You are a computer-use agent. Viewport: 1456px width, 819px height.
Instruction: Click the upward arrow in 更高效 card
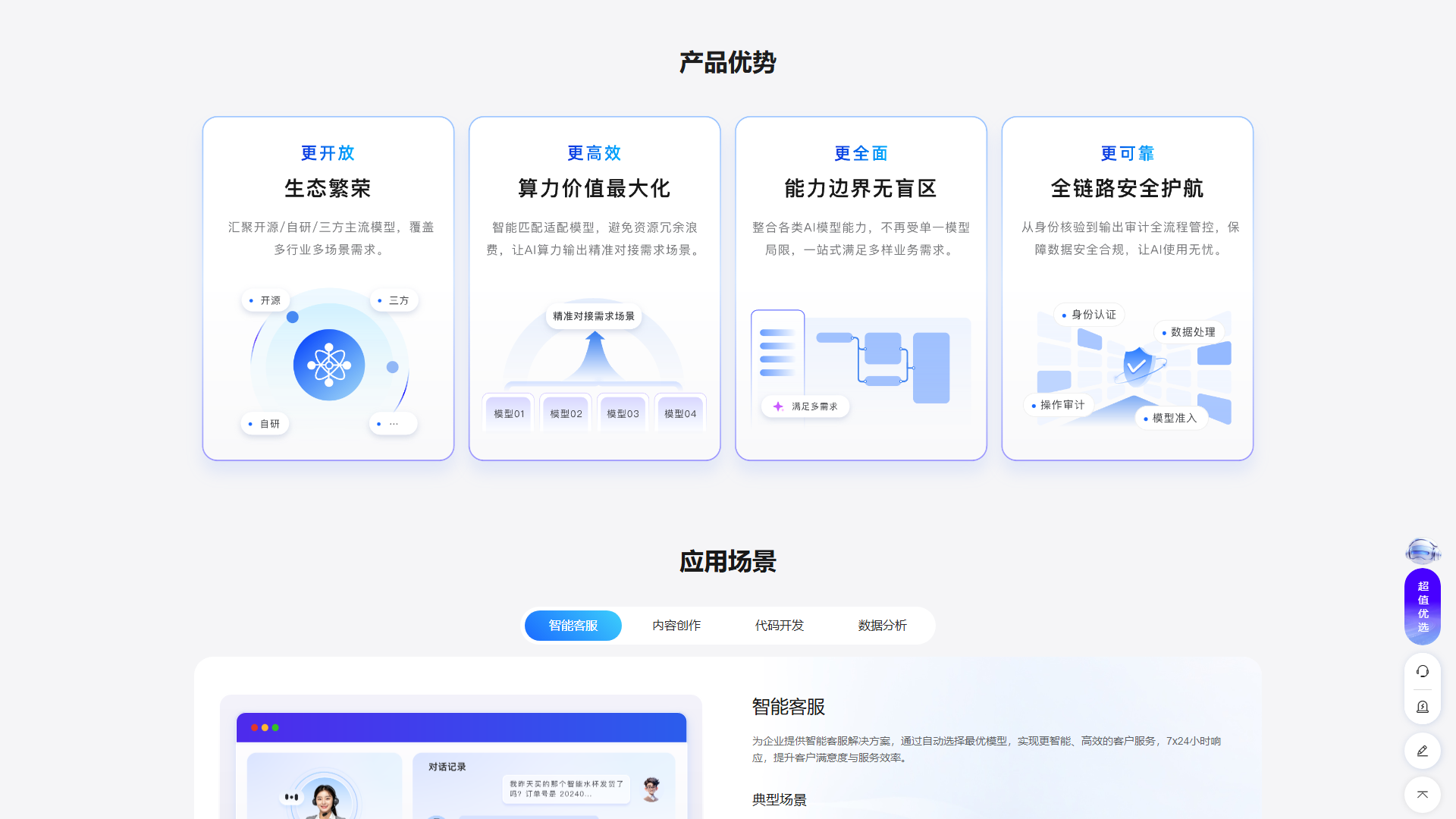(x=595, y=354)
